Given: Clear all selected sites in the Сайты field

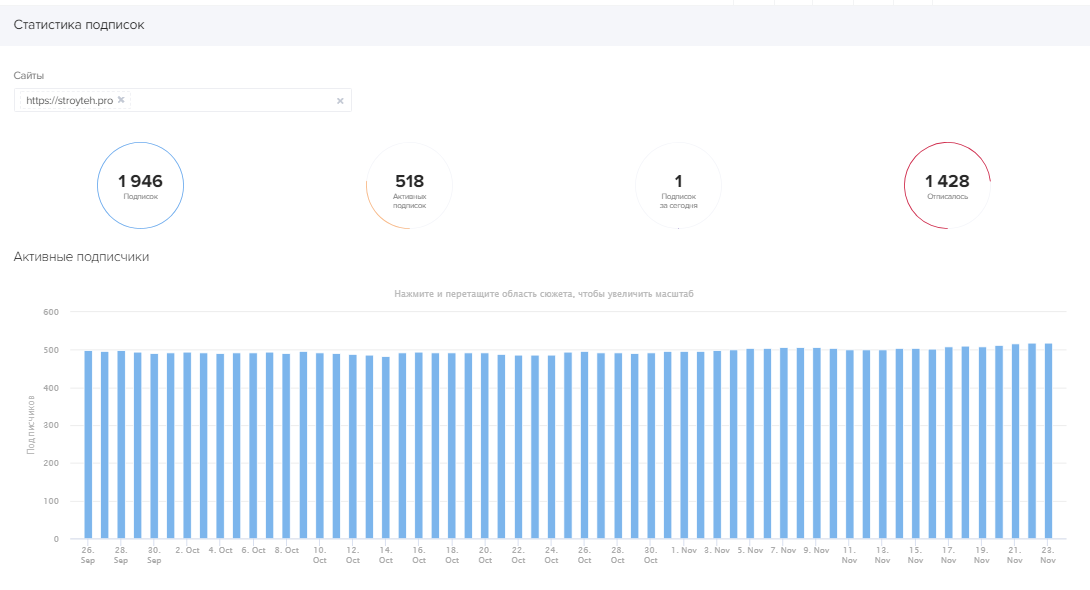Looking at the screenshot, I should [x=340, y=100].
